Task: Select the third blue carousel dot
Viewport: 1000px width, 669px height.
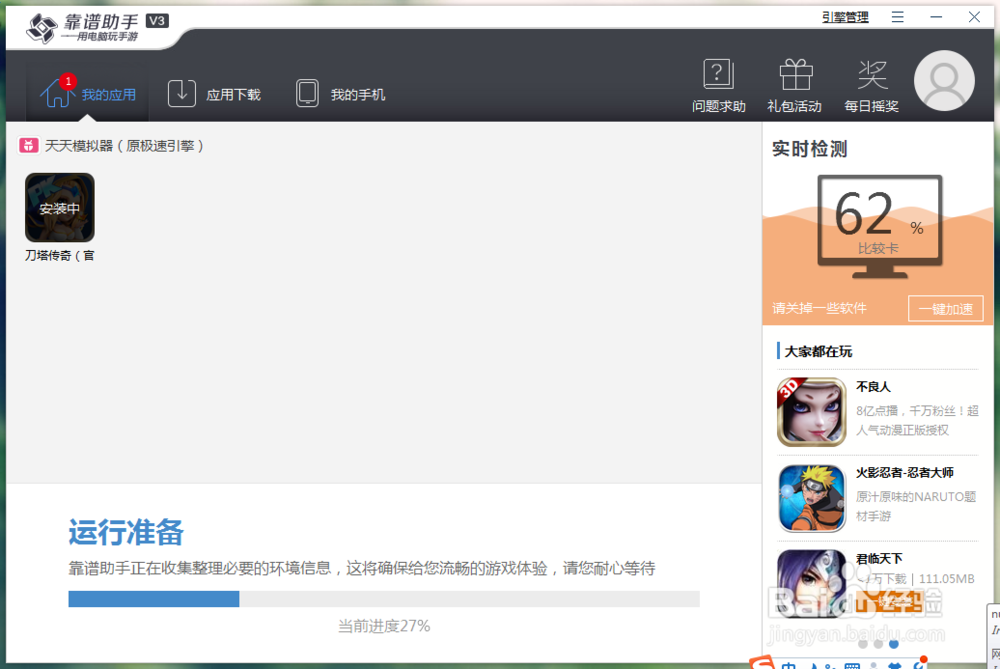Action: point(893,644)
